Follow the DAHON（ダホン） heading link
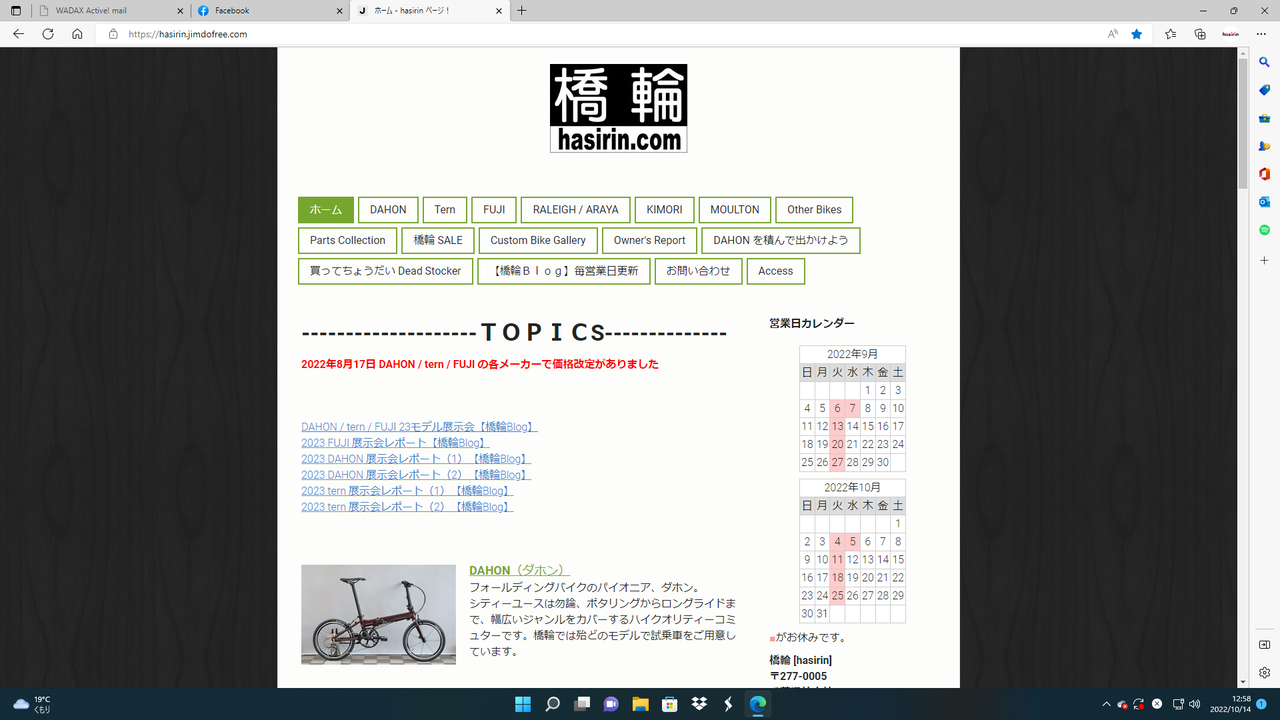1280x720 pixels. [x=519, y=570]
